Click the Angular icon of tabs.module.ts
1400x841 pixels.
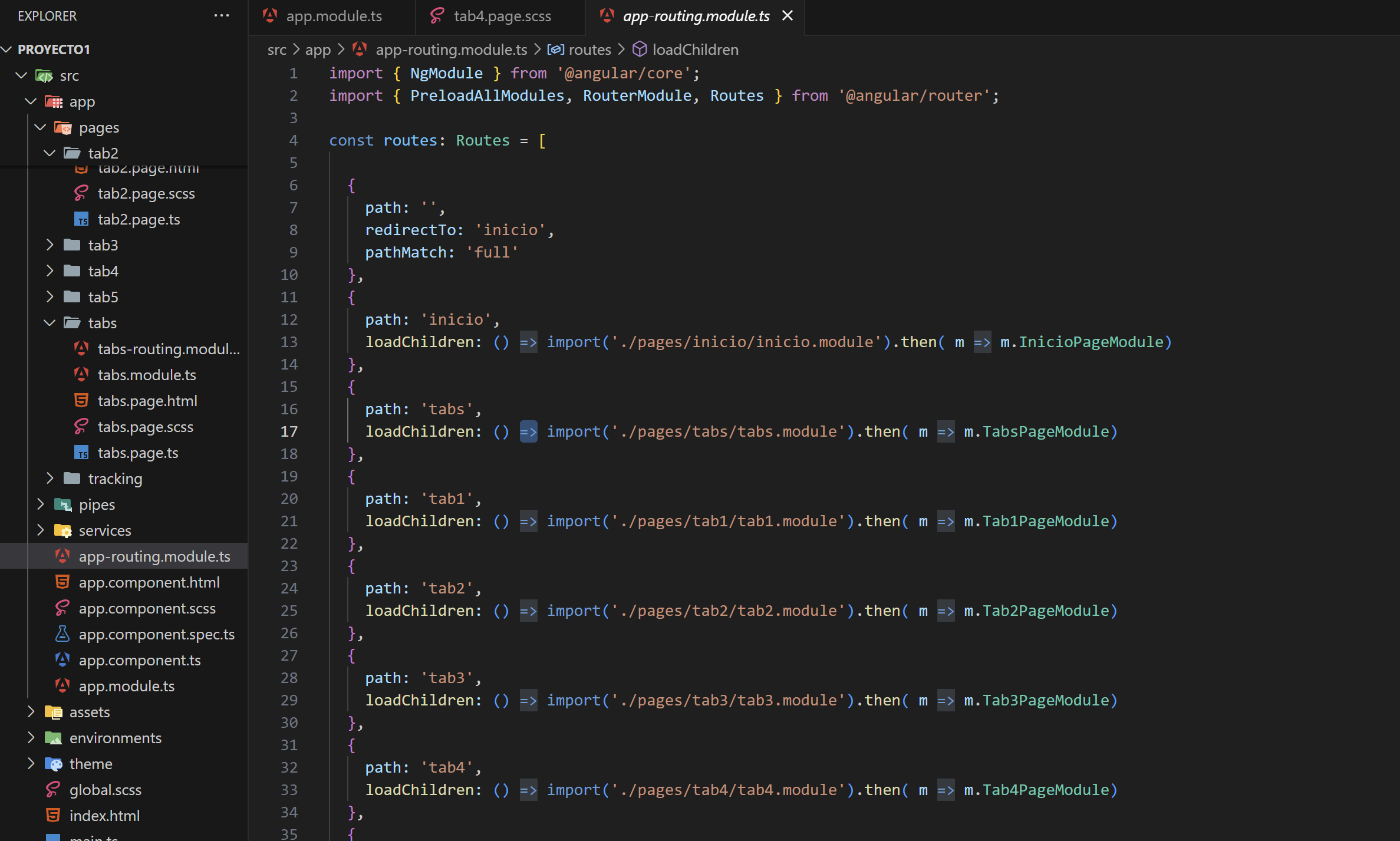pos(81,375)
